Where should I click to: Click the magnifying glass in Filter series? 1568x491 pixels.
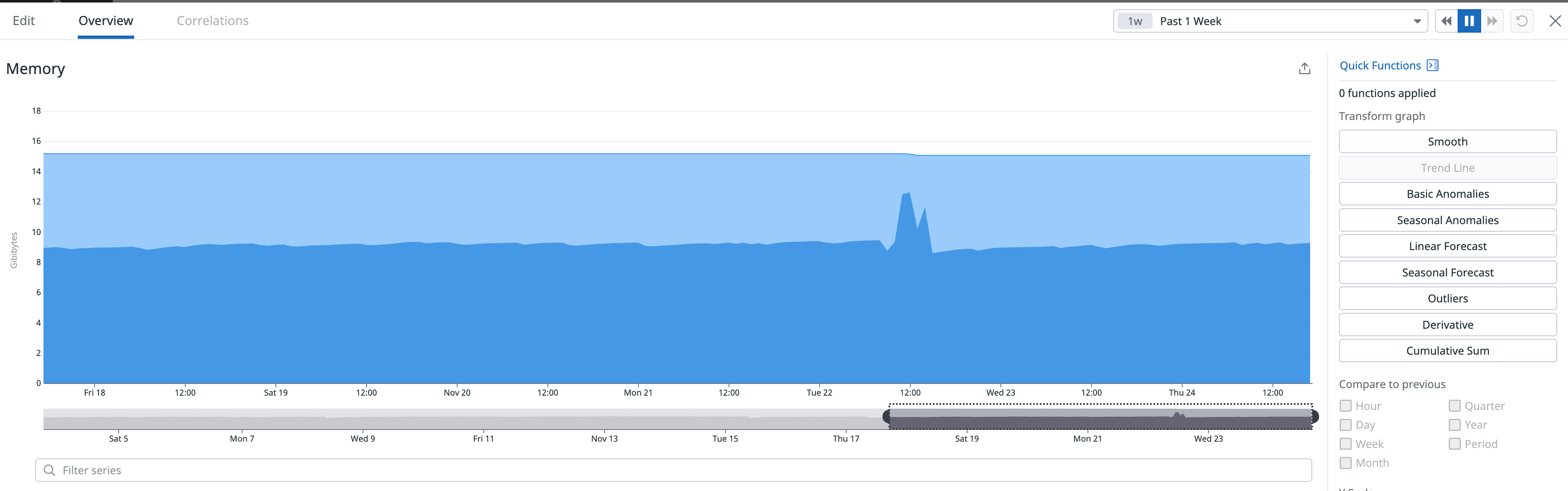(50, 470)
